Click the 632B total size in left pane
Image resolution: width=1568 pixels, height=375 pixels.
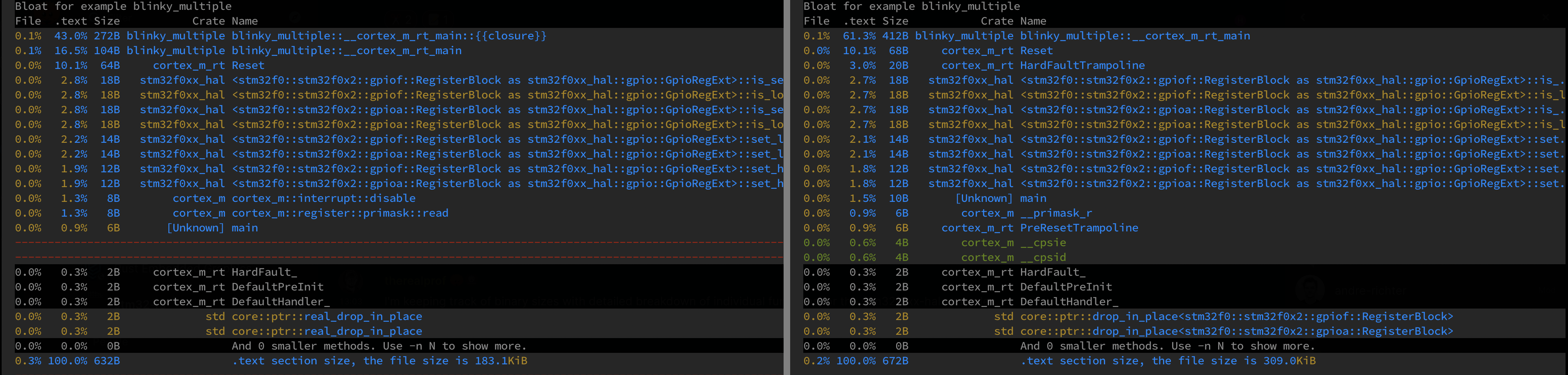pos(107,360)
